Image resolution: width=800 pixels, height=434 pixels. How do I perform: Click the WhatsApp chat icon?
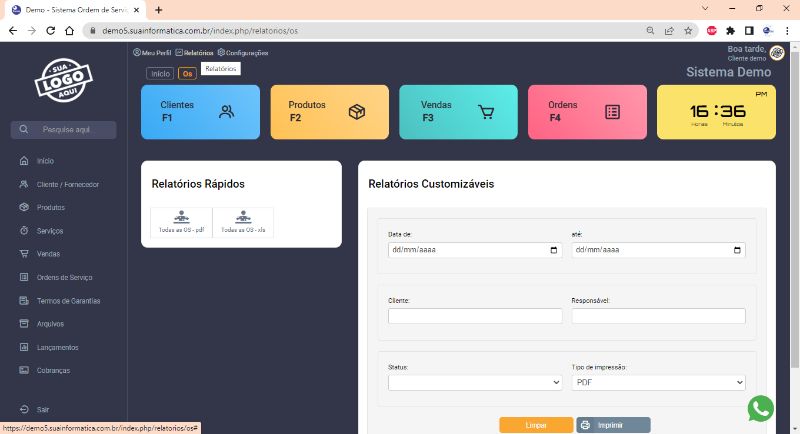[x=761, y=408]
